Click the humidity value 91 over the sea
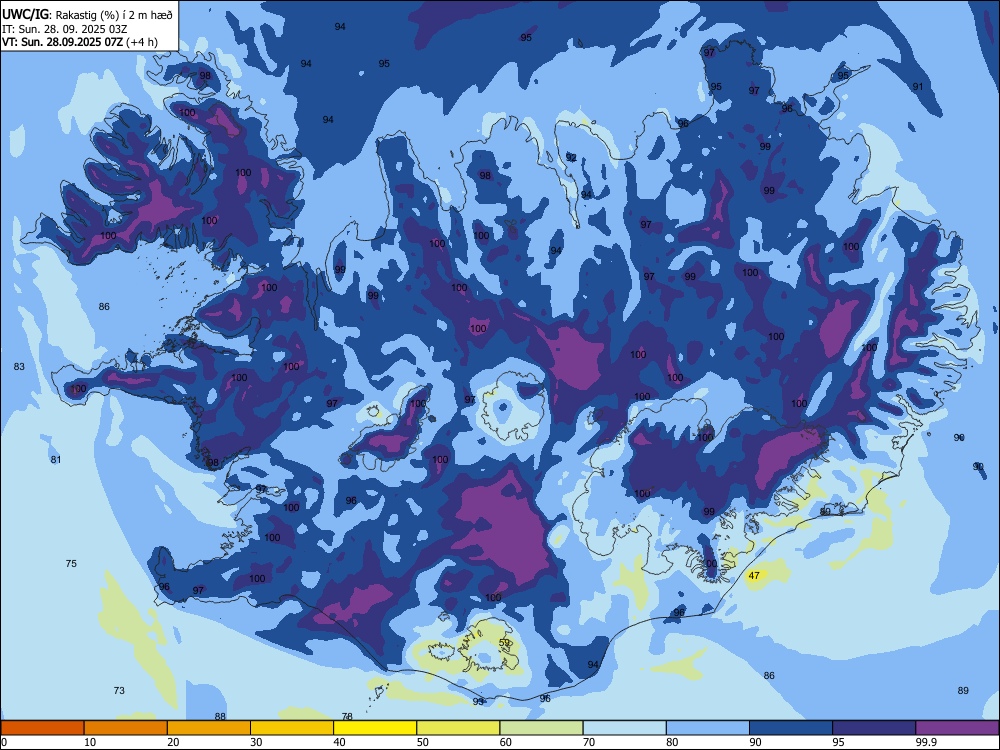This screenshot has height=750, width=1000. pos(918,86)
